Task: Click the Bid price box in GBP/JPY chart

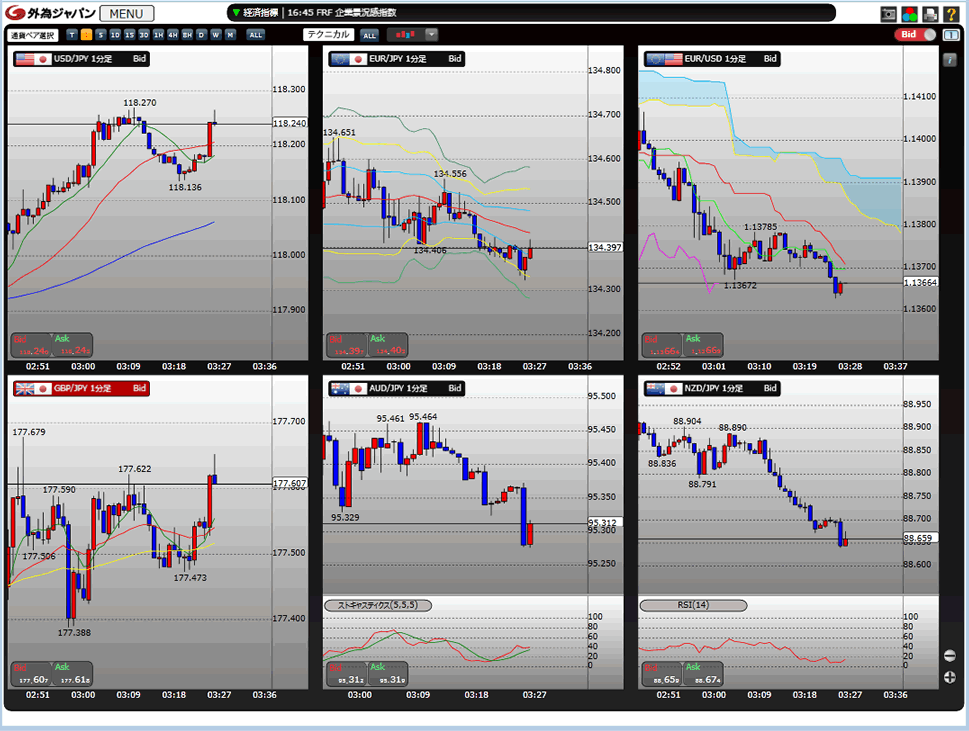Action: coord(32,674)
